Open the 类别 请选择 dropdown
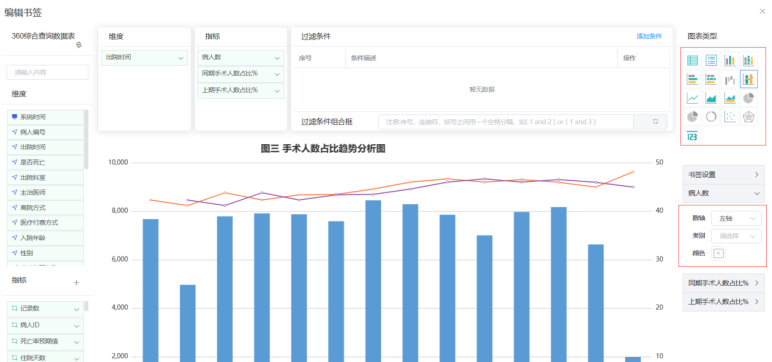The image size is (772, 362). (x=737, y=236)
